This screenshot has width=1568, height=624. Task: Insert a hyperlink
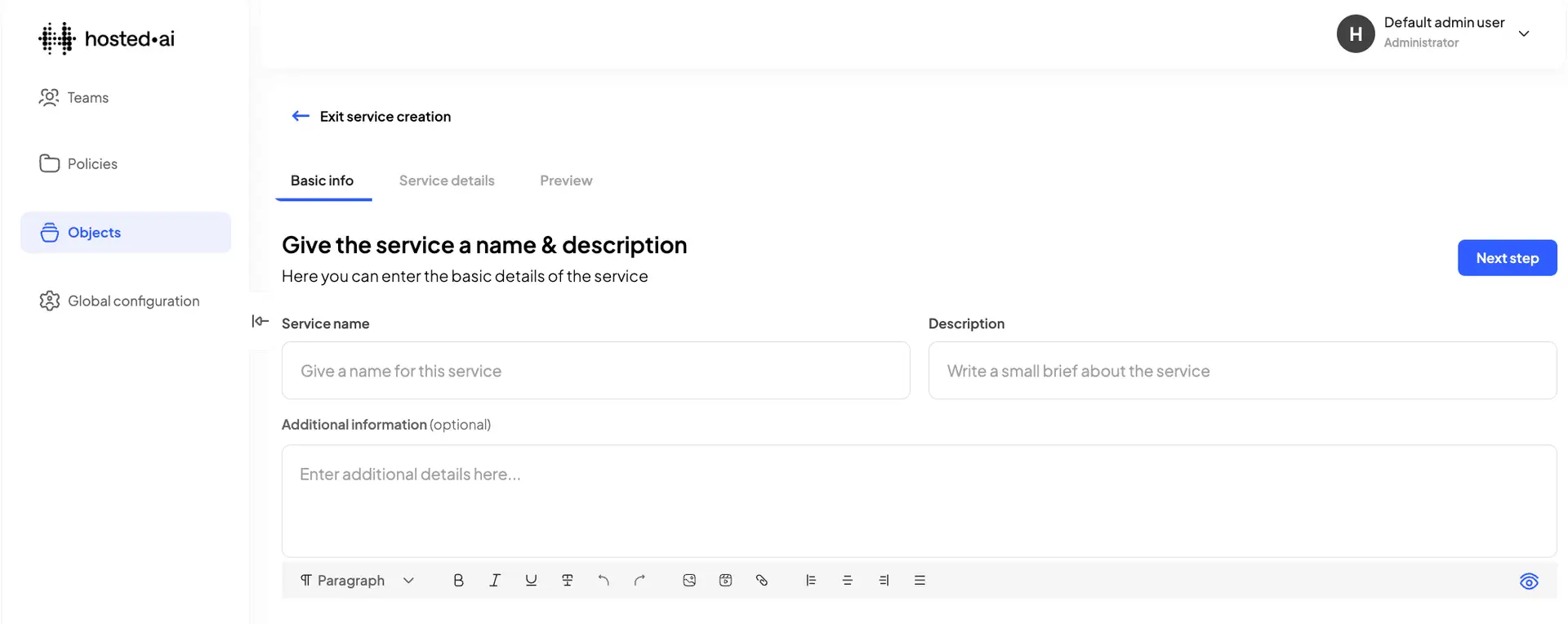762,581
